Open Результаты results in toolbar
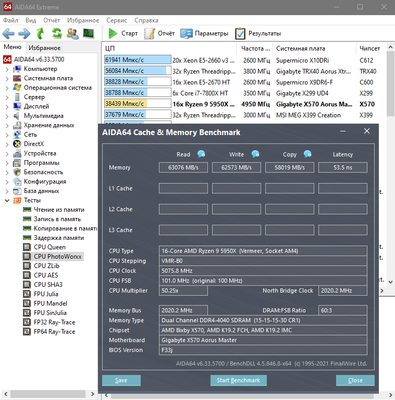Image resolution: width=395 pixels, height=400 pixels. pyautogui.click(x=240, y=33)
